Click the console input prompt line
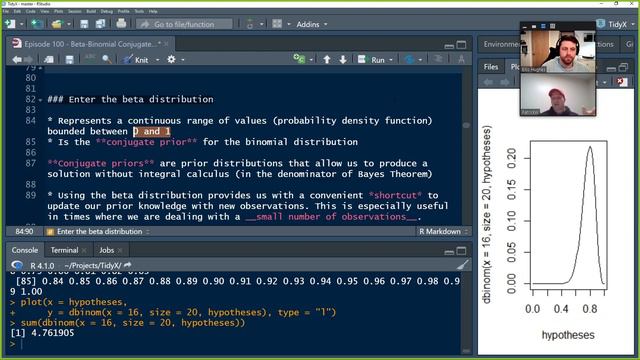 click(235, 344)
